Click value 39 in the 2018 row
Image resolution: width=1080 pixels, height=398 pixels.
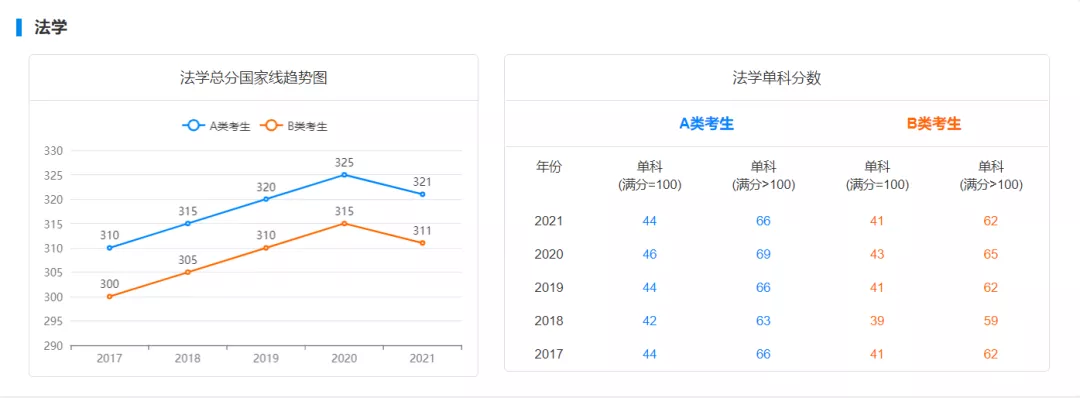[877, 321]
